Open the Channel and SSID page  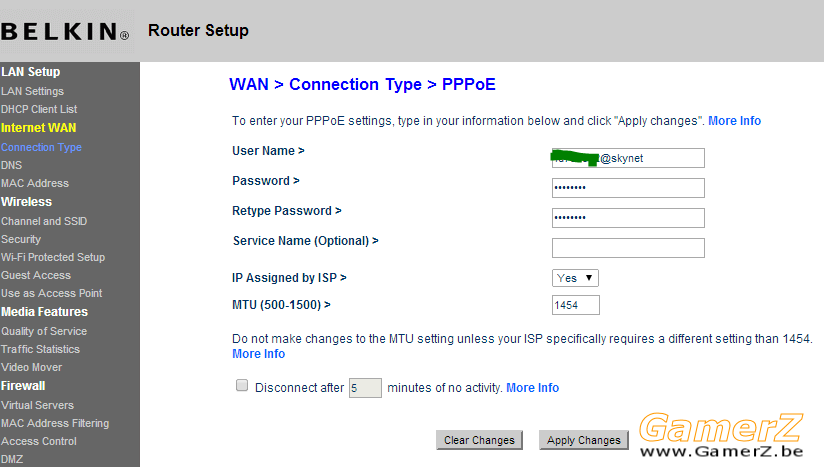tap(44, 222)
